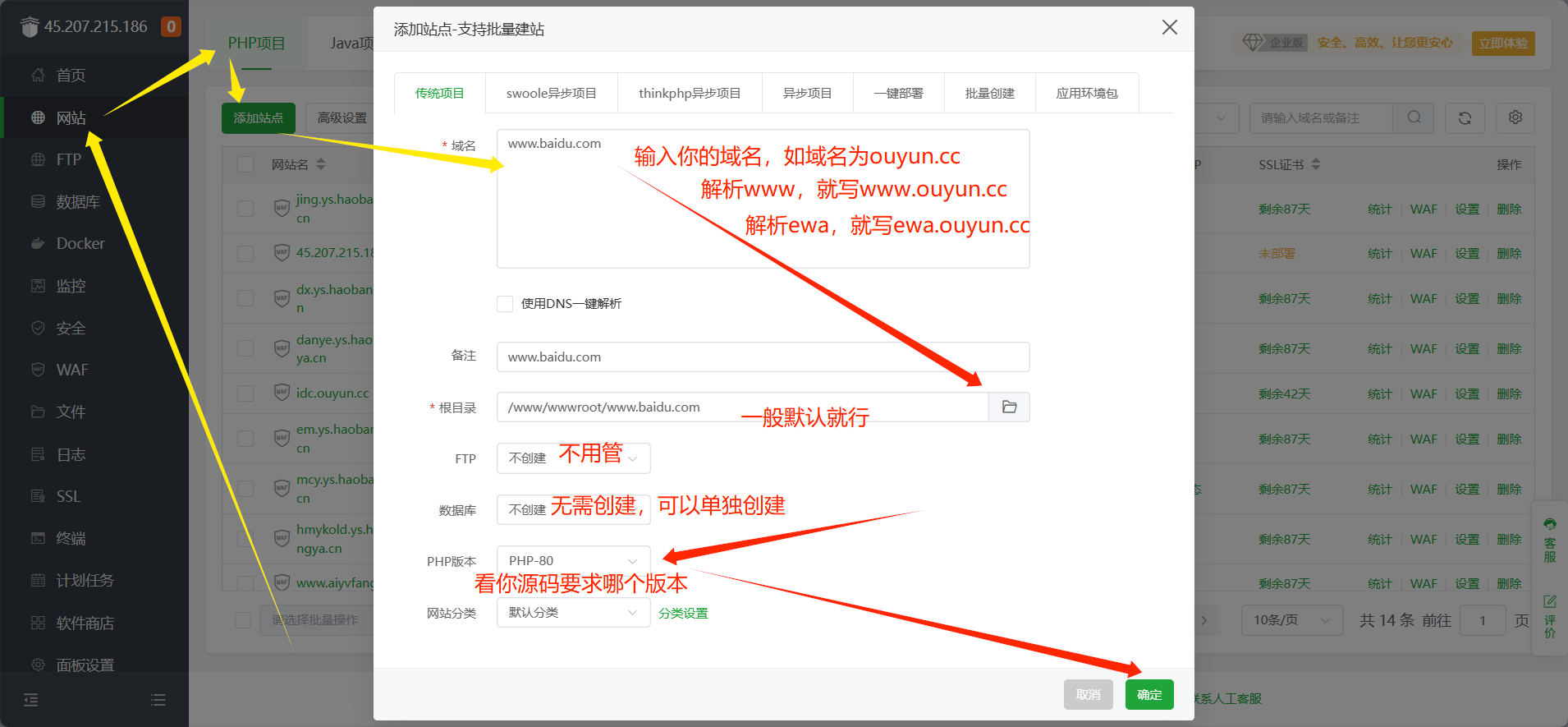
Task: Check the row checkbox for danye.ys.hao site
Action: click(245, 348)
